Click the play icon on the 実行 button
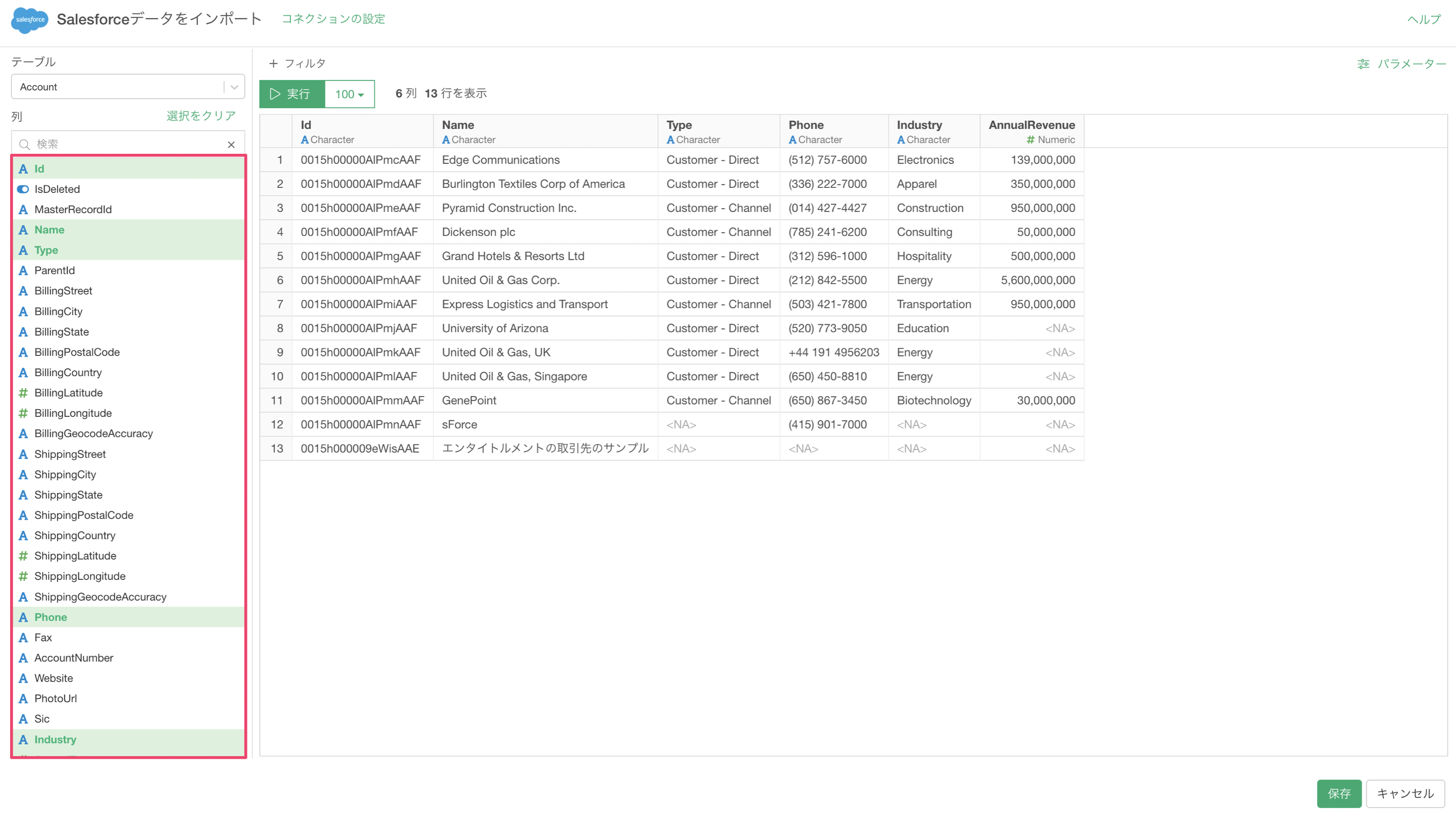The height and width of the screenshot is (815, 1456). [275, 94]
